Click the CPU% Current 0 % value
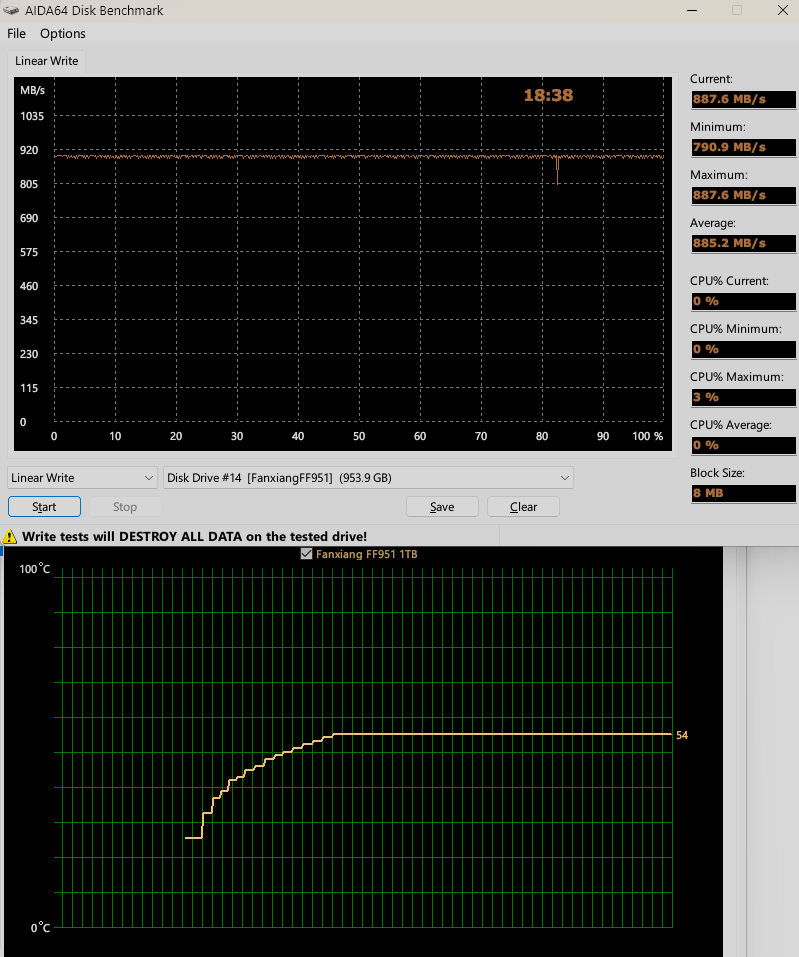 tap(743, 301)
